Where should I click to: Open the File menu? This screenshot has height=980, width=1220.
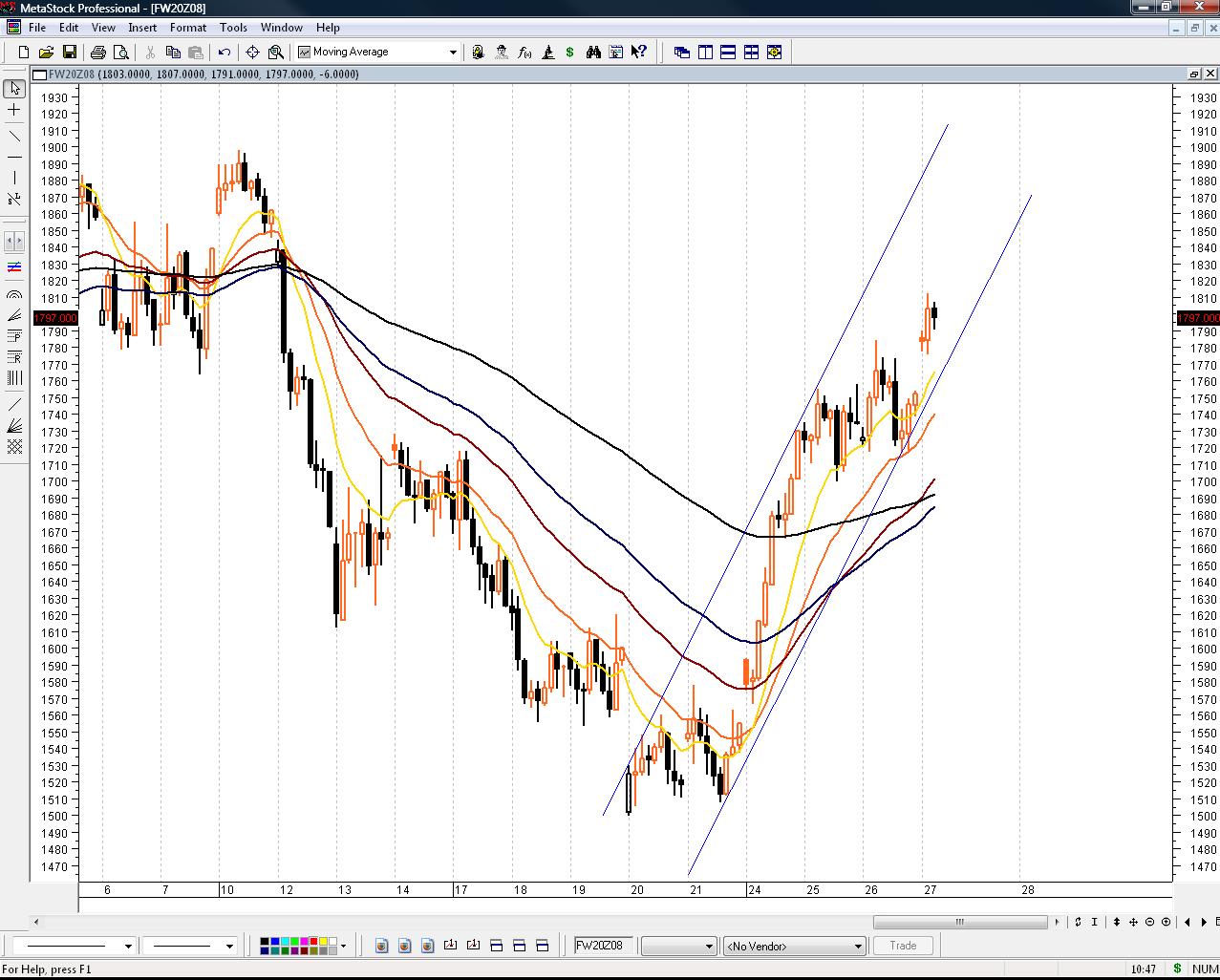pyautogui.click(x=37, y=28)
